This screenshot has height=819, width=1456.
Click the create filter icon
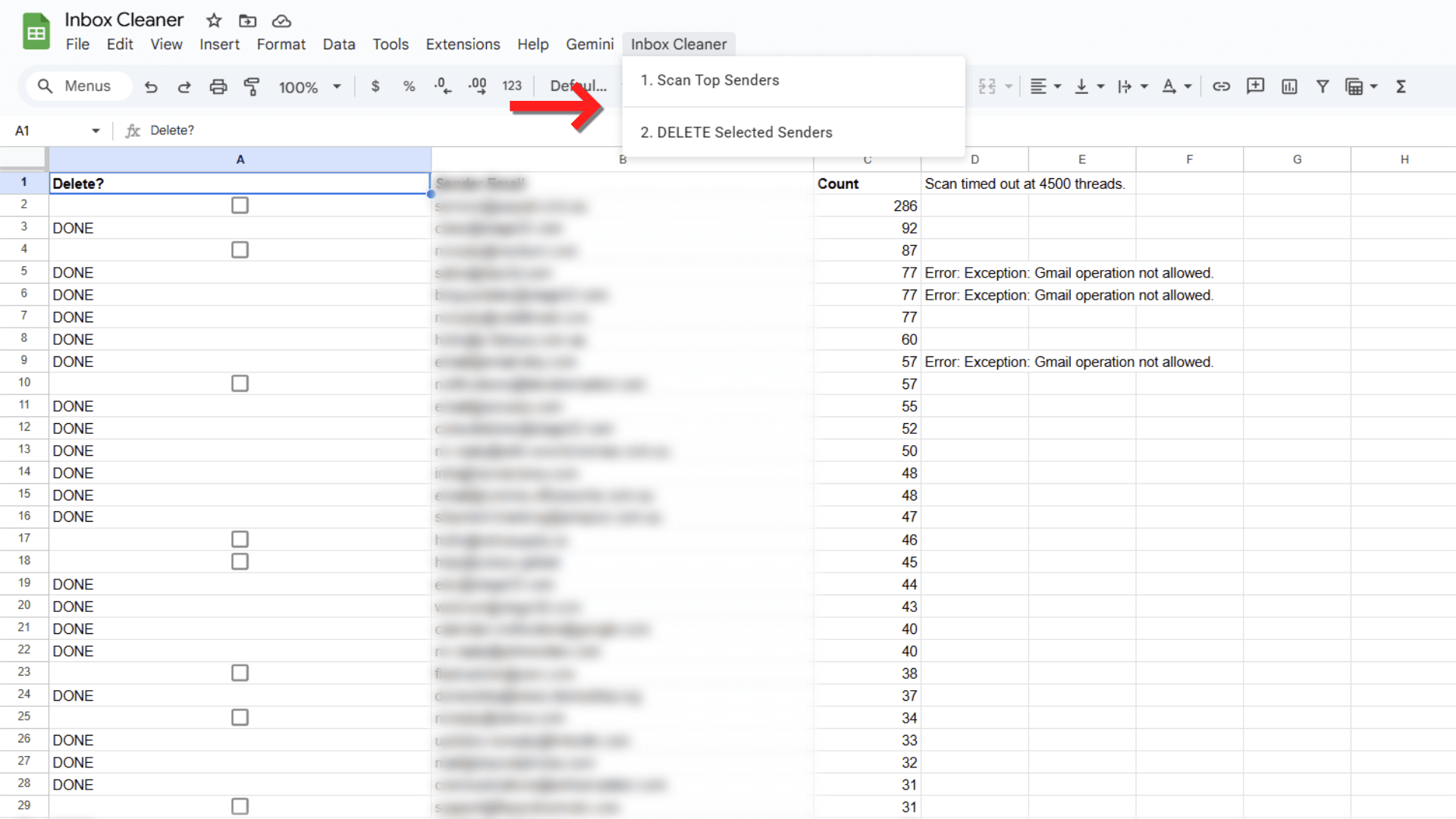click(1323, 86)
